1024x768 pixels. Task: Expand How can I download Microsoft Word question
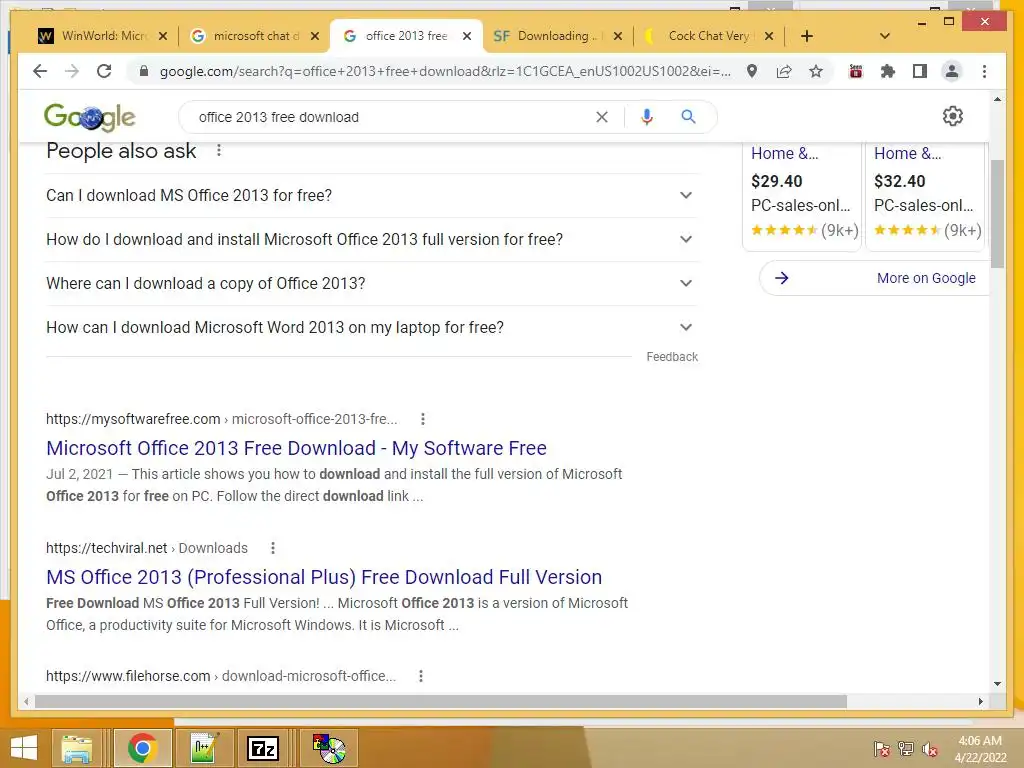[371, 327]
